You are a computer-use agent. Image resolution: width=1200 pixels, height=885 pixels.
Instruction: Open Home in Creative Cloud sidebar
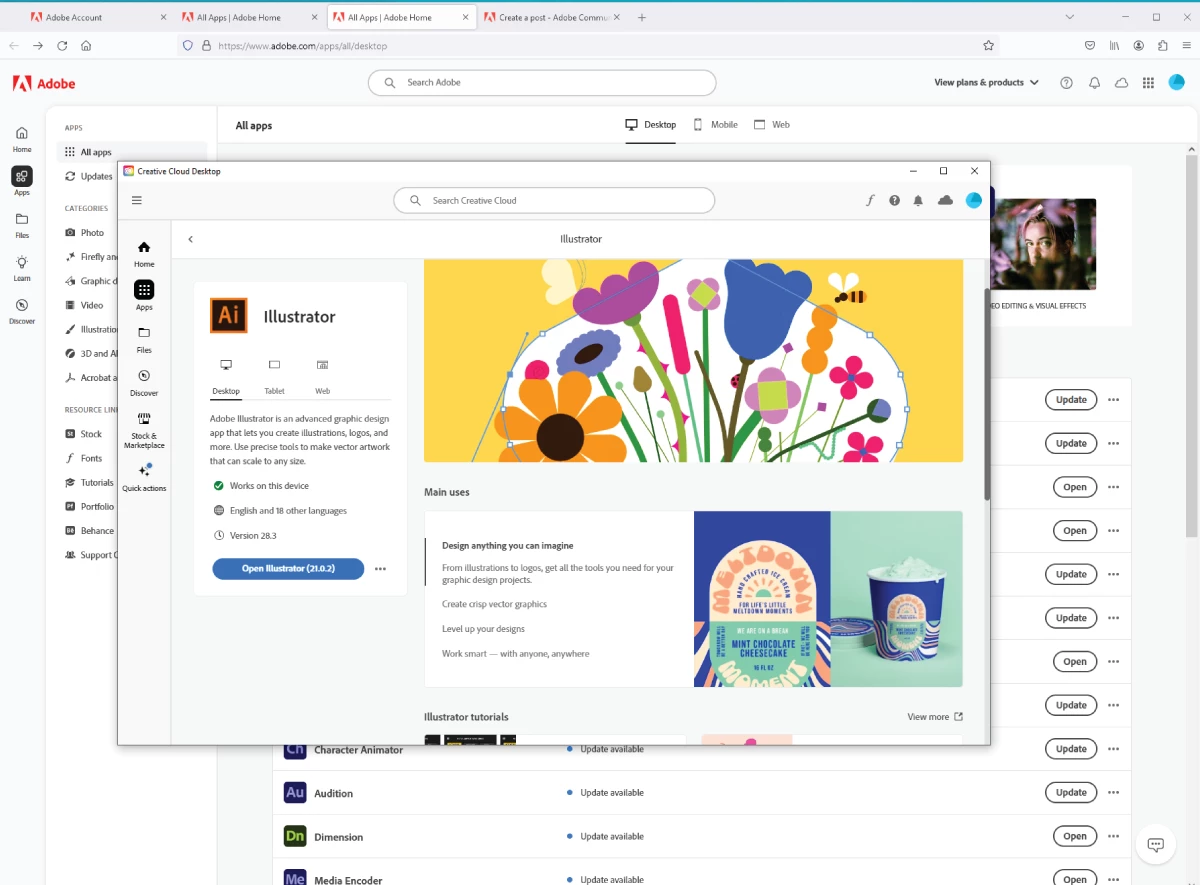pos(144,254)
